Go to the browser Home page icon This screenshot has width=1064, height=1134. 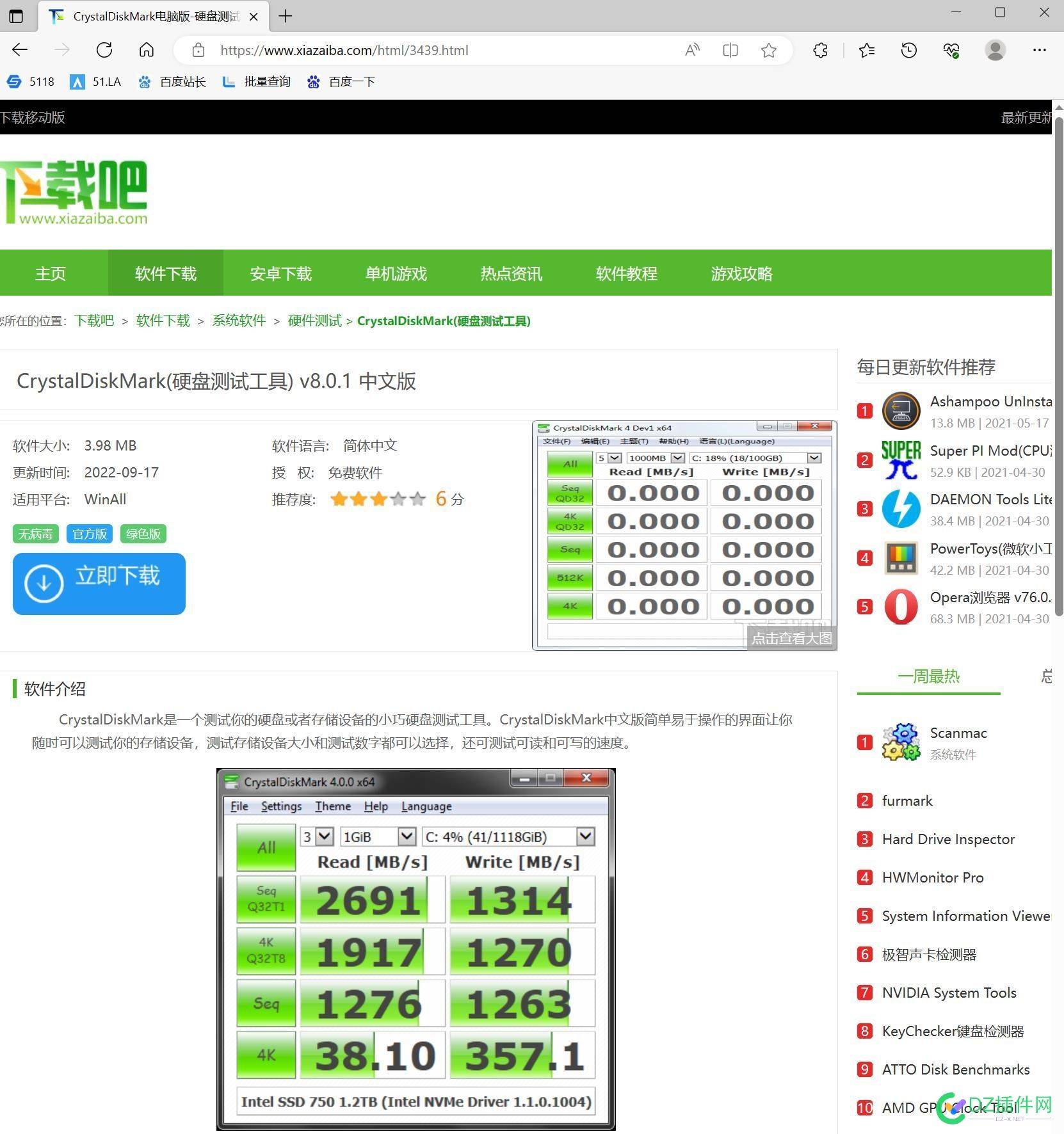[147, 50]
